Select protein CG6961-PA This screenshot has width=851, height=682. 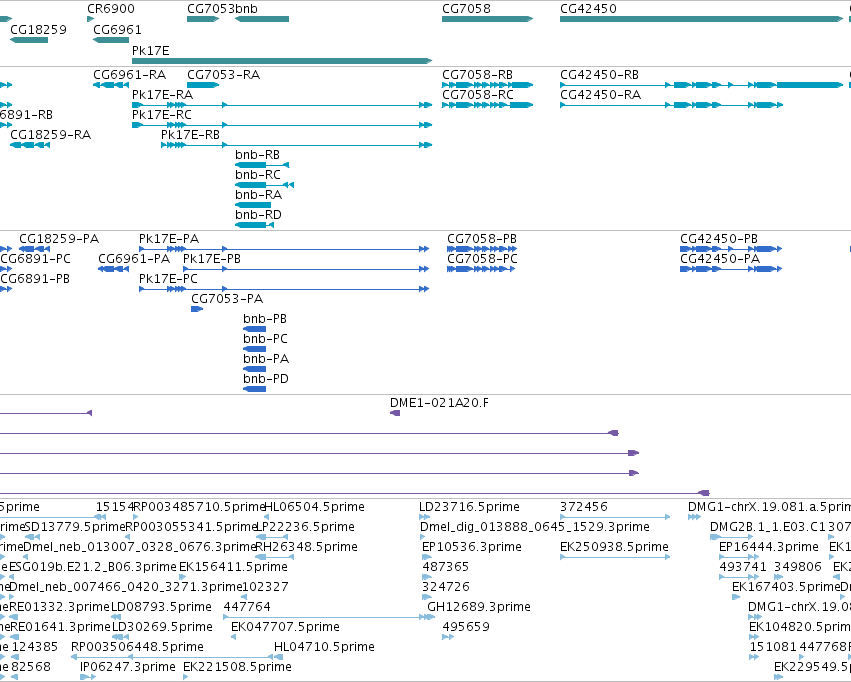pyautogui.click(x=113, y=269)
